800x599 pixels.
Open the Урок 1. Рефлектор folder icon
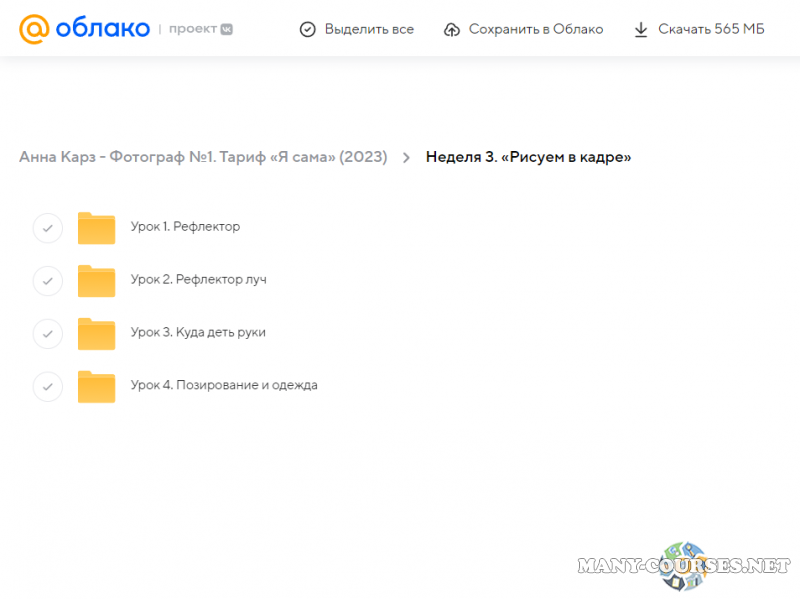coord(97,228)
